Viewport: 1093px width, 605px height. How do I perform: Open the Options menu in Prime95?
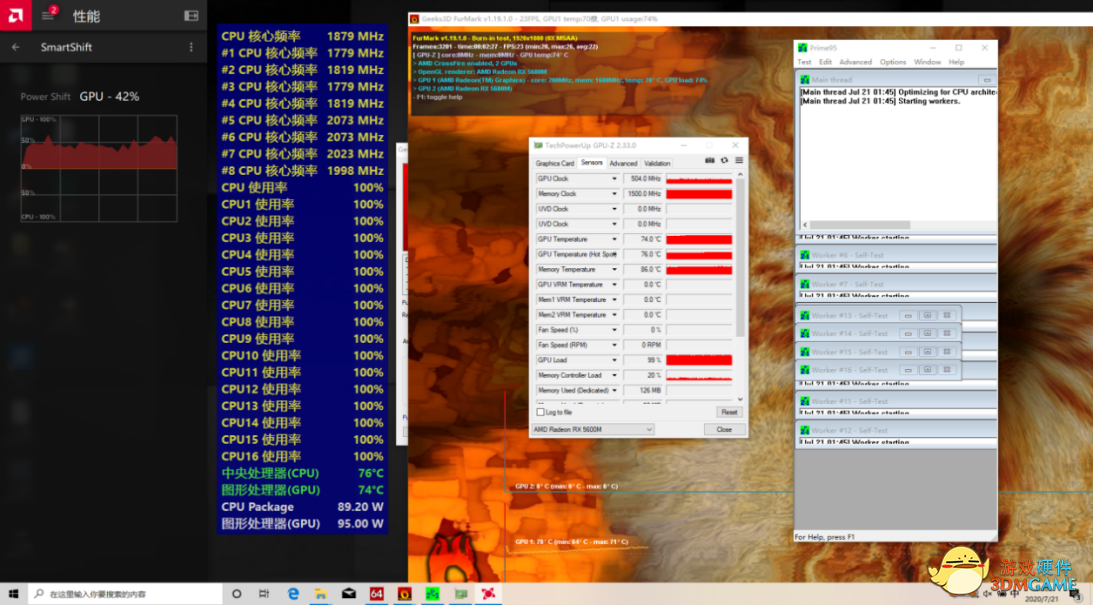point(892,62)
